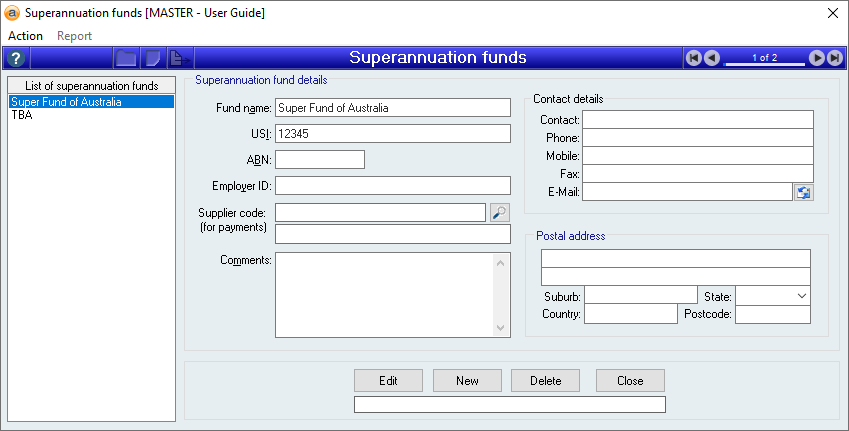Click the Edit button

tap(388, 380)
